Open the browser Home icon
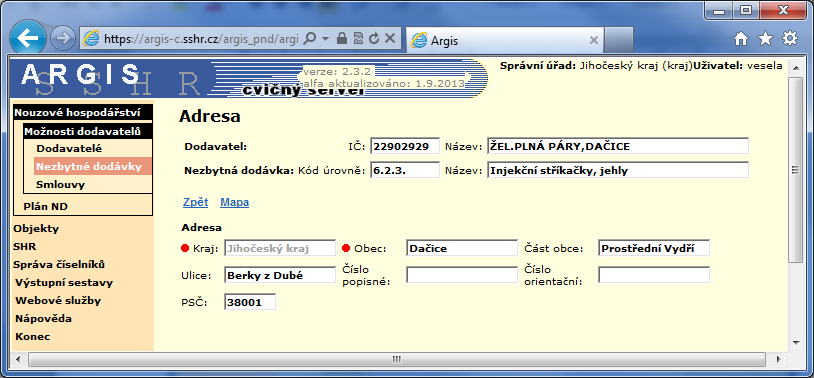The image size is (814, 378). 741,39
